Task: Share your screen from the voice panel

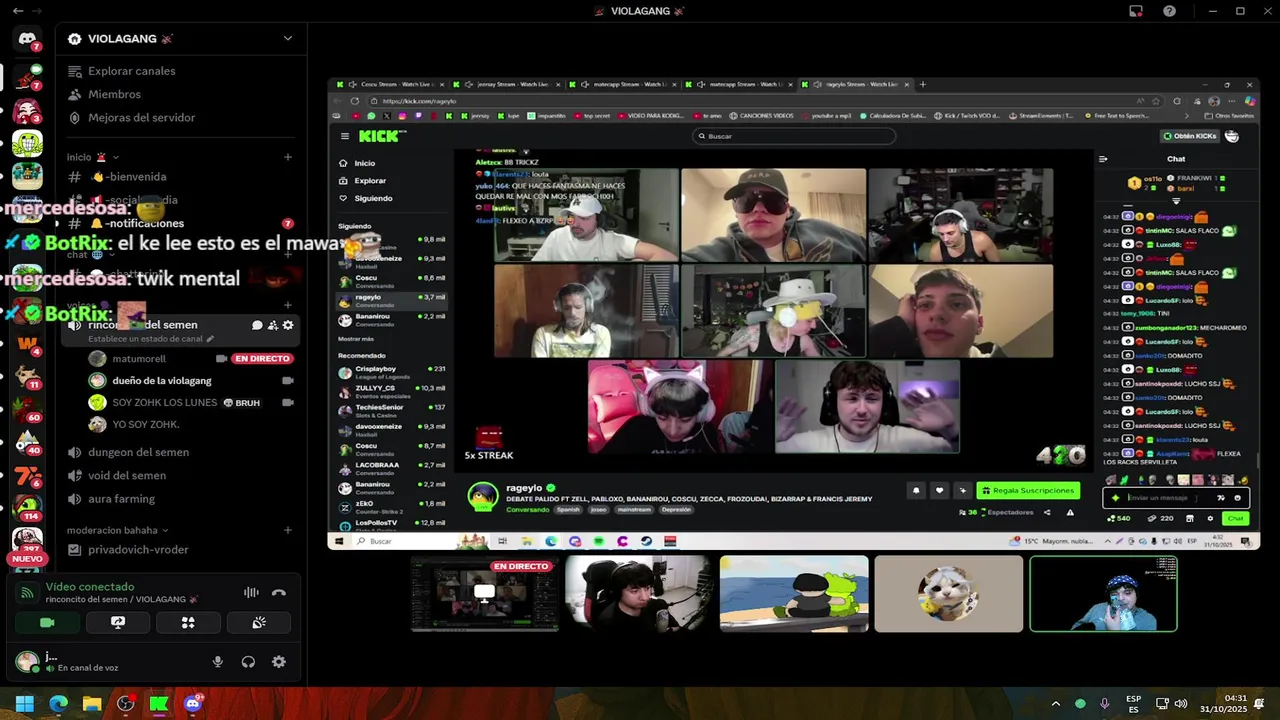Action: click(117, 622)
